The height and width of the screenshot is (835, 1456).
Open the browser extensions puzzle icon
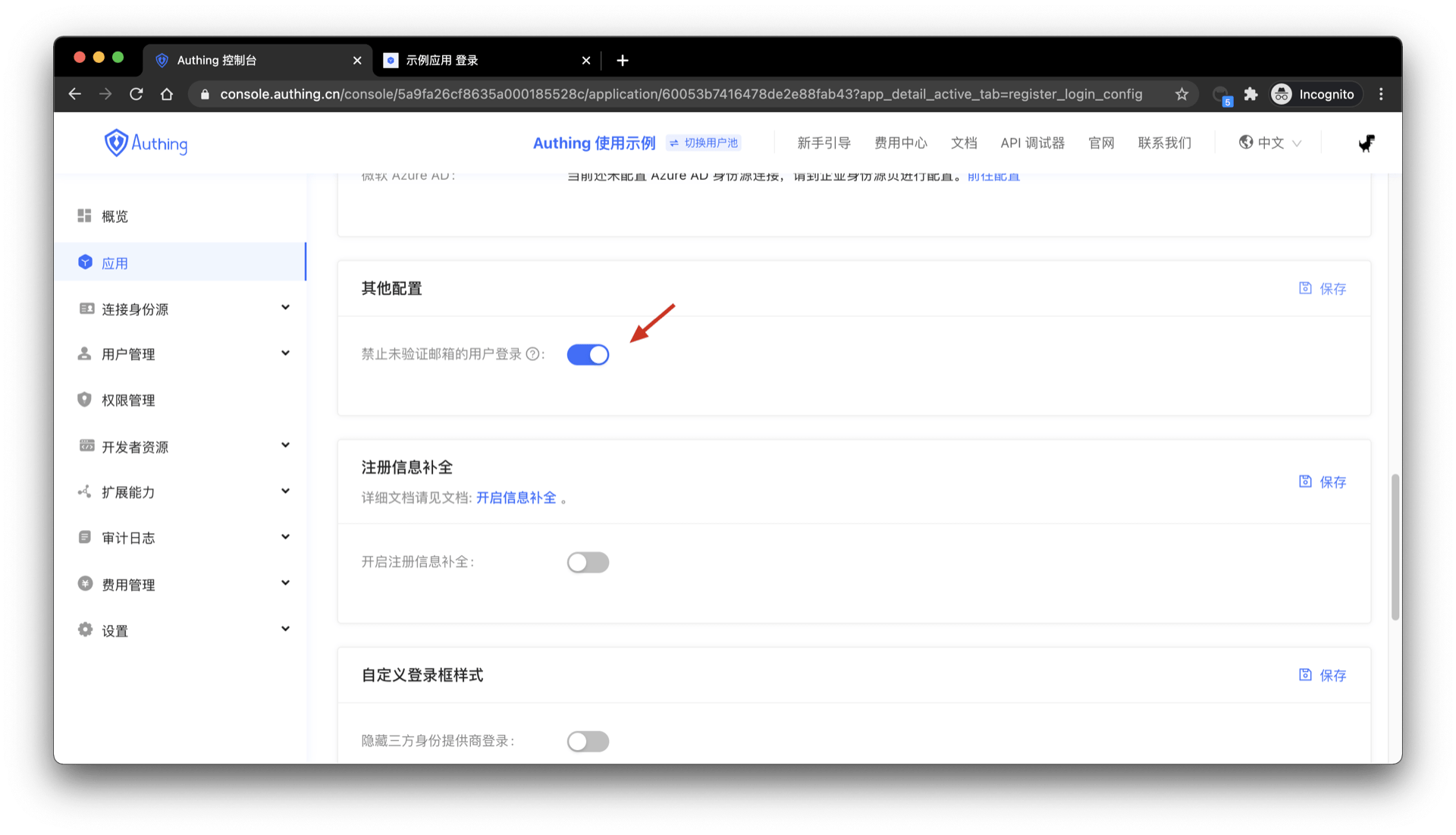tap(1250, 94)
